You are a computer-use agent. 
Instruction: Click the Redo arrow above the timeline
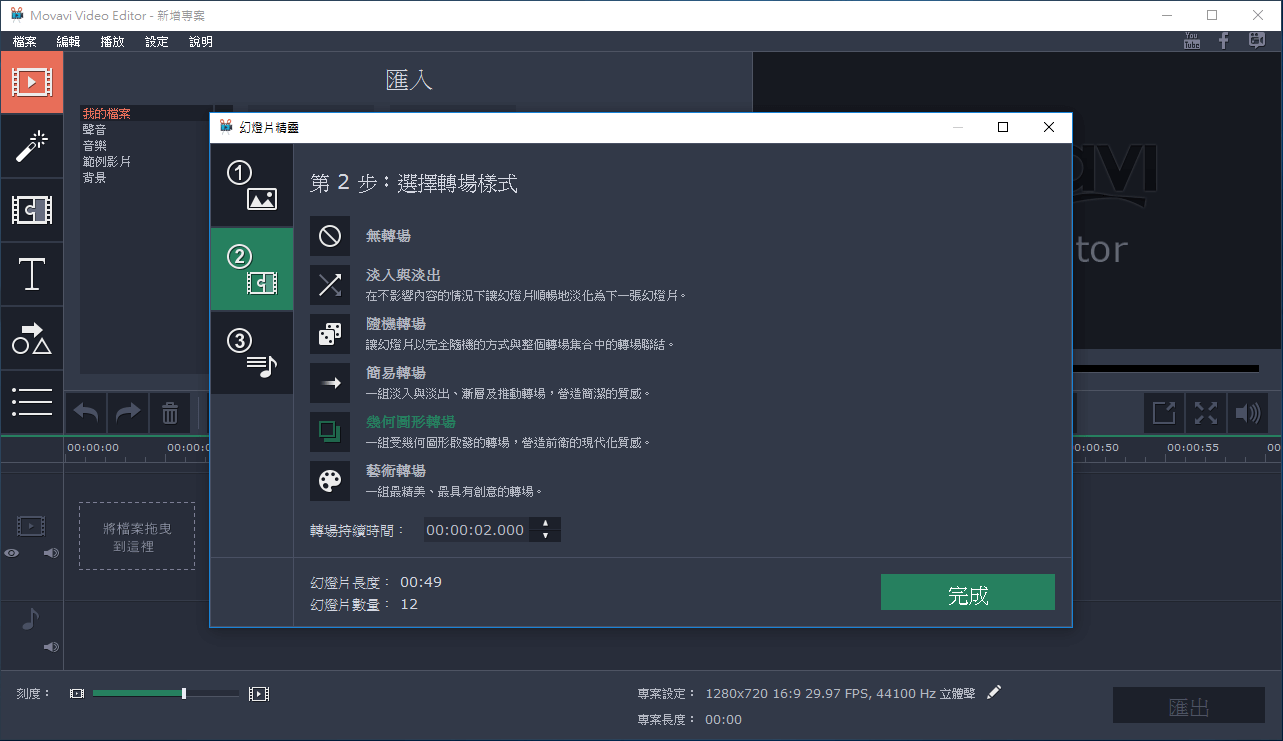point(127,412)
